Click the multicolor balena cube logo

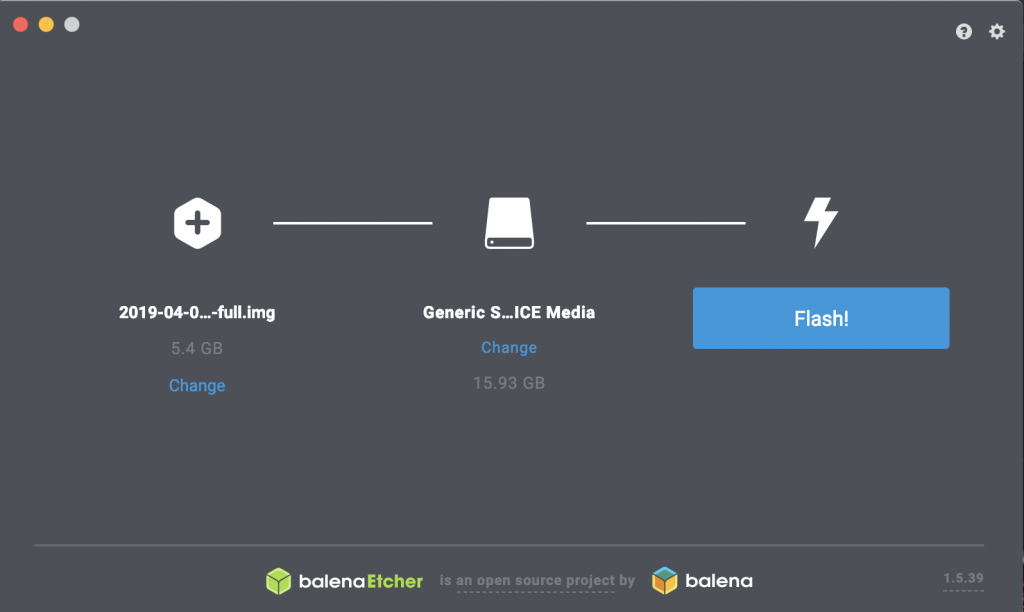tap(665, 581)
